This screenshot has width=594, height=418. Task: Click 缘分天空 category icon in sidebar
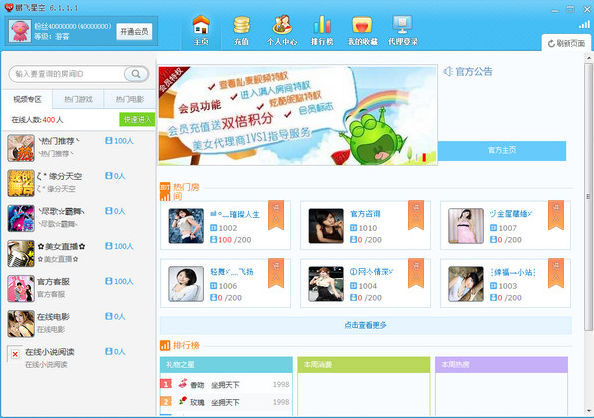pos(21,183)
